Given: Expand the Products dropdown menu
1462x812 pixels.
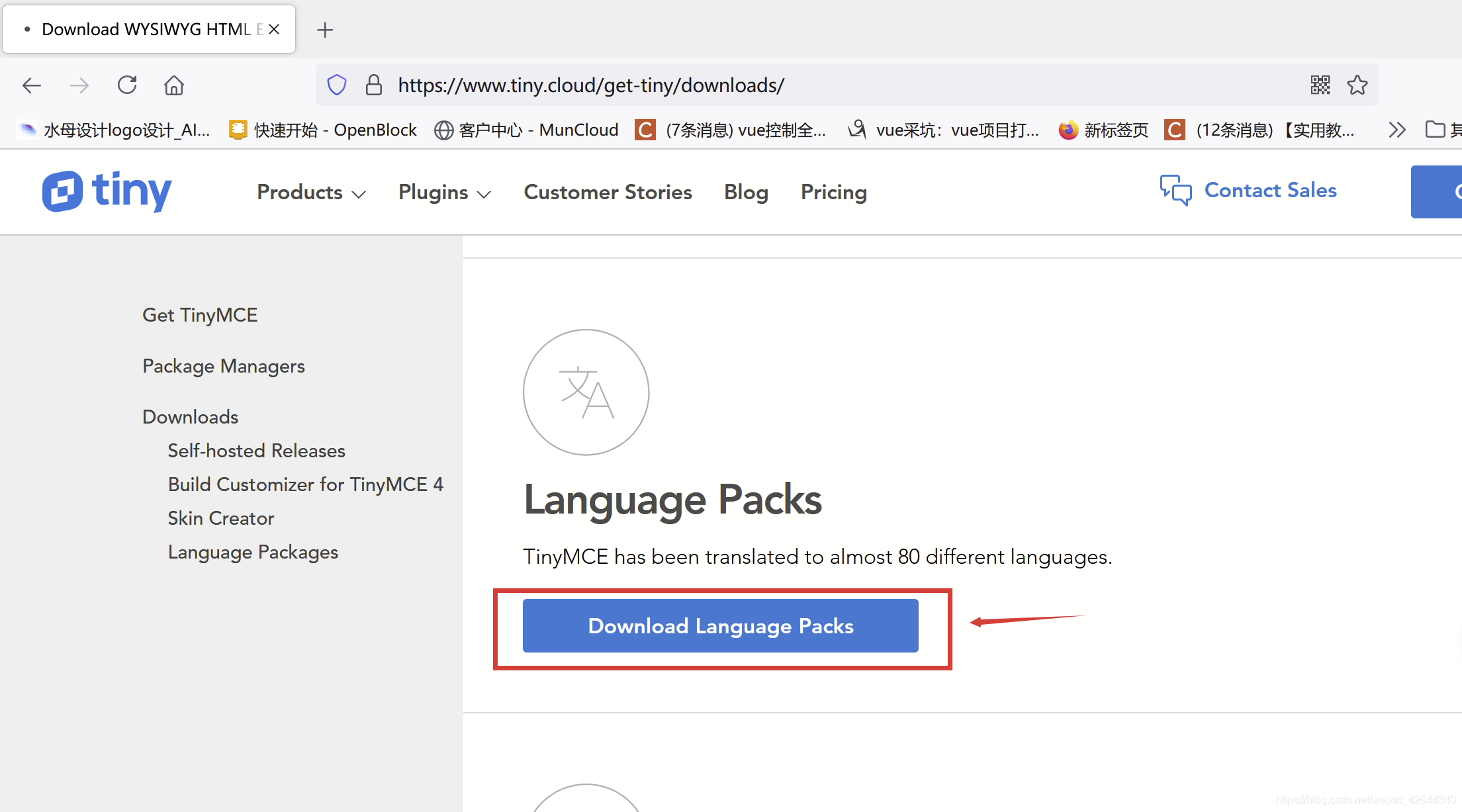Looking at the screenshot, I should [311, 192].
